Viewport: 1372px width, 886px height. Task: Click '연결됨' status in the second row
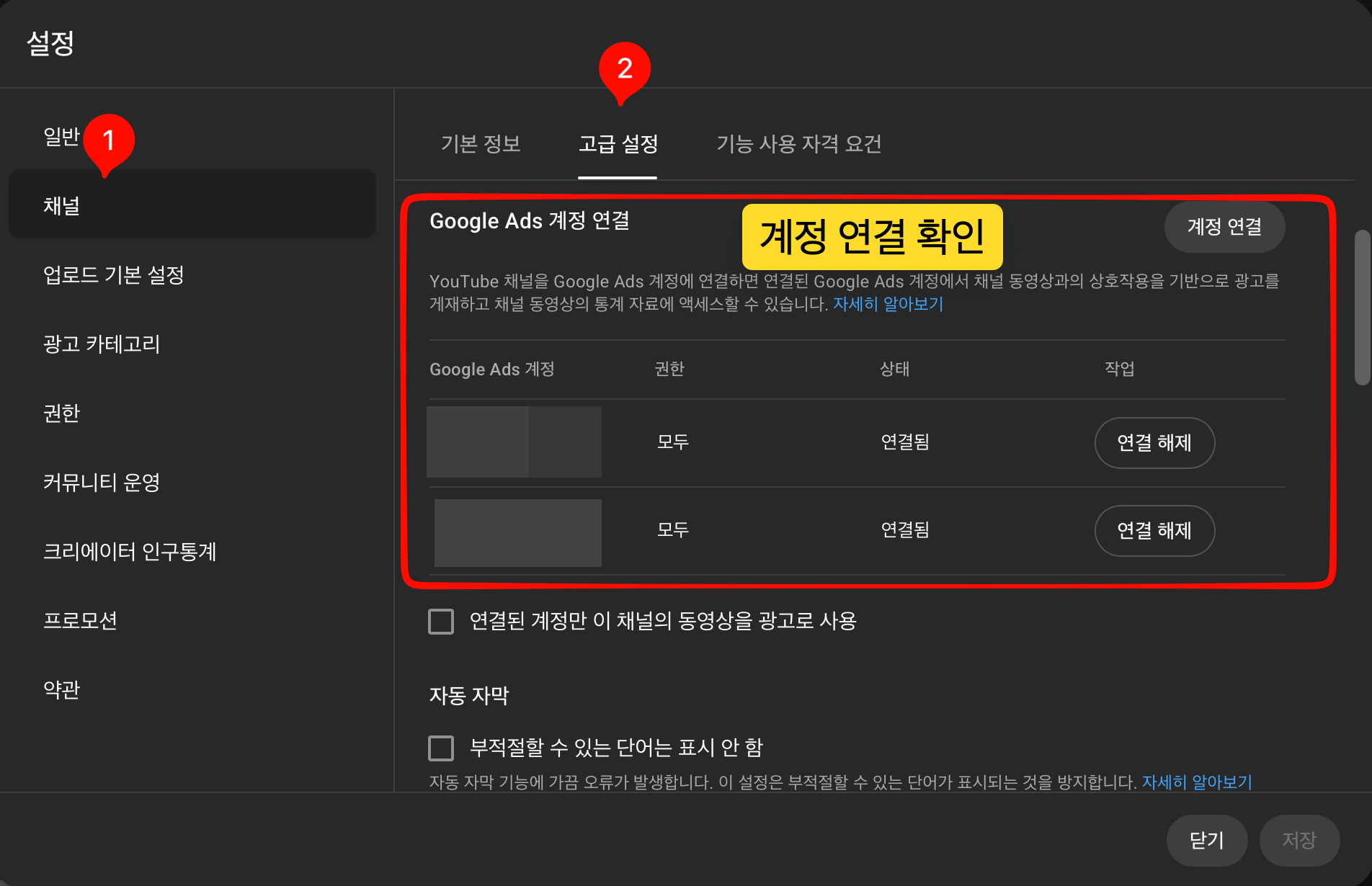point(905,529)
